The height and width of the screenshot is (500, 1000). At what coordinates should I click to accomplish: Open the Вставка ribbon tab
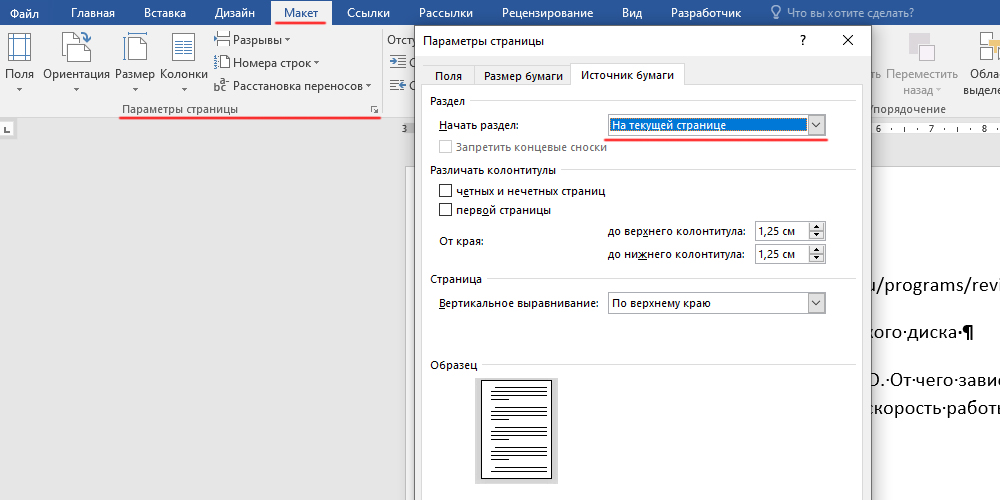click(x=163, y=13)
